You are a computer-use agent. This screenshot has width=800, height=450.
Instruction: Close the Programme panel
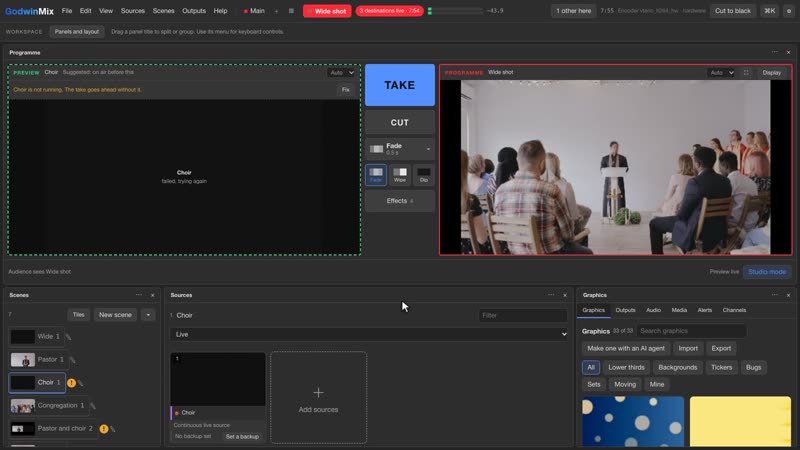788,52
